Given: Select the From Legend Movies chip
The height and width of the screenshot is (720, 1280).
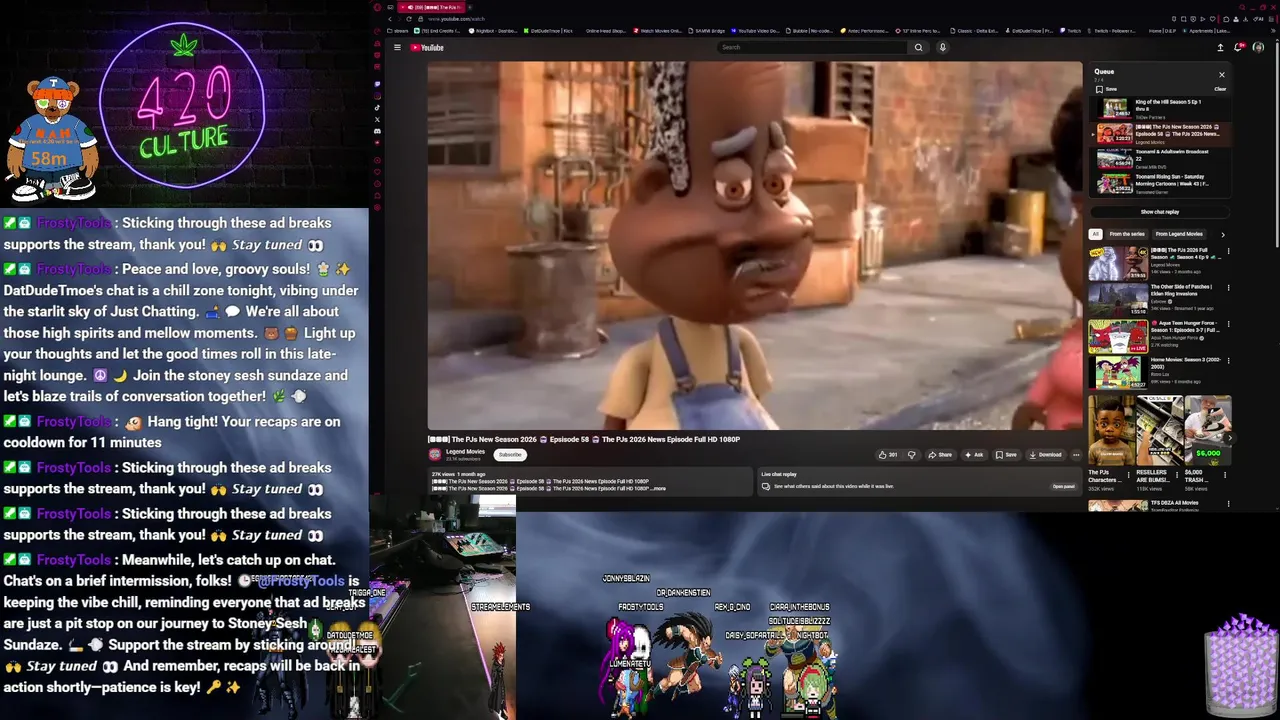Looking at the screenshot, I should point(1179,234).
